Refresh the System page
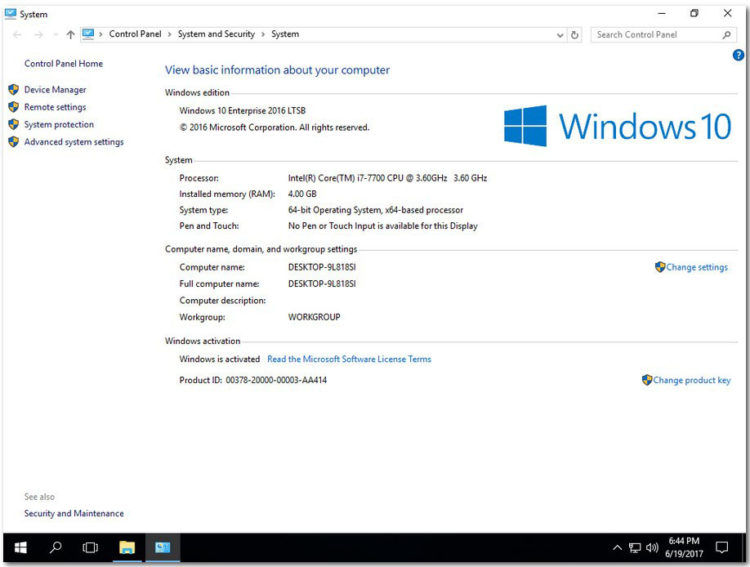Screen dimensions: 750x567 click(x=574, y=35)
